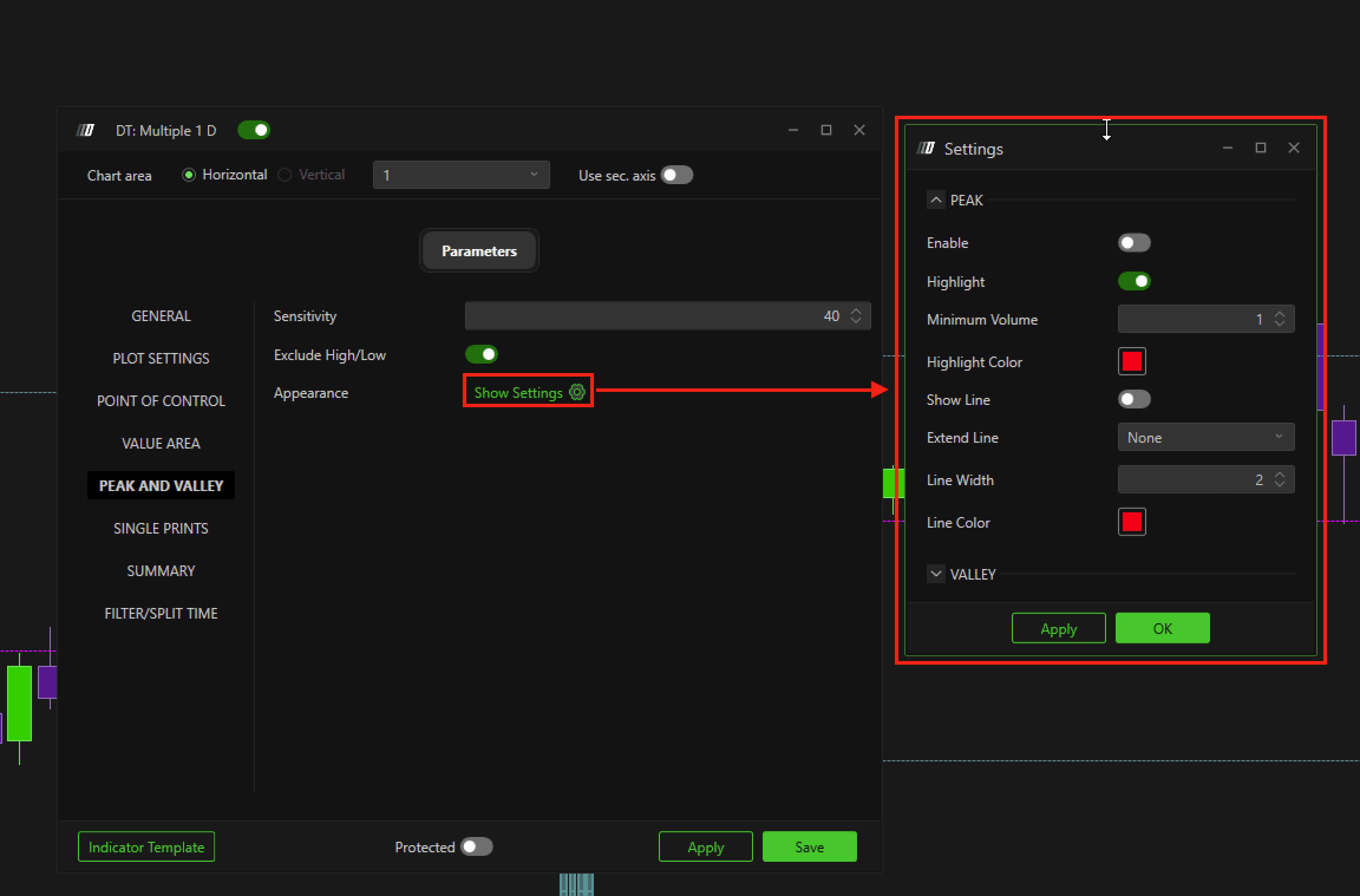
Task: Open the Extend Line dropdown
Action: [x=1206, y=437]
